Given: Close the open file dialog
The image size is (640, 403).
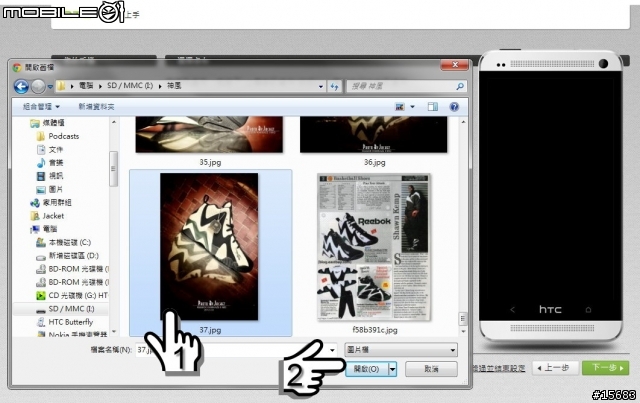Looking at the screenshot, I should pos(454,65).
